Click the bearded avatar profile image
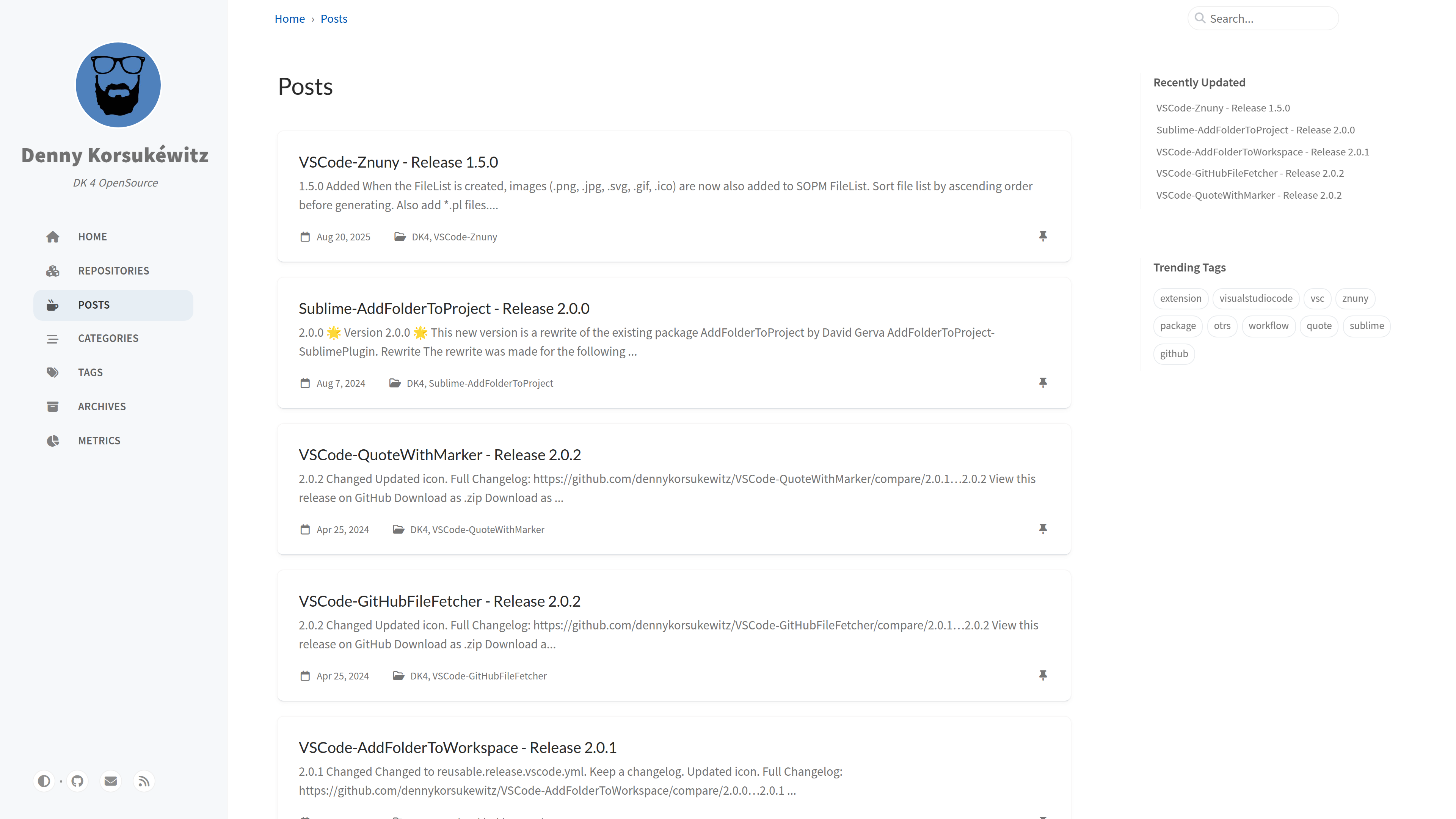The width and height of the screenshot is (1456, 819). 118,85
